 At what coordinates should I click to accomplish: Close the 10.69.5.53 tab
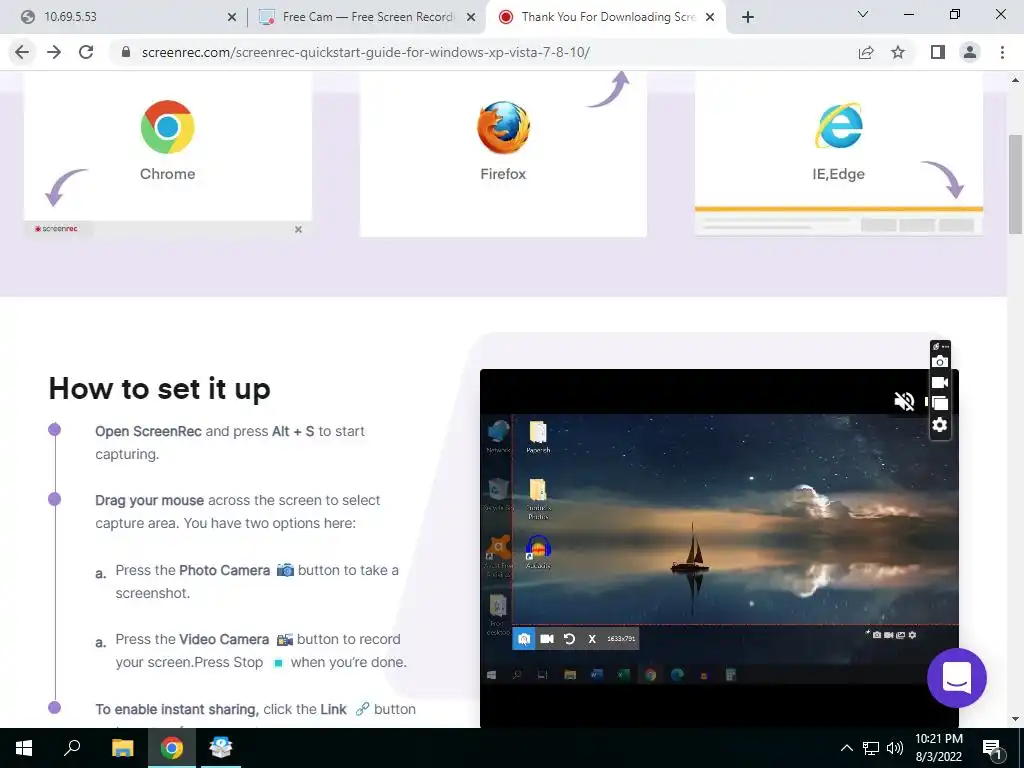click(232, 18)
